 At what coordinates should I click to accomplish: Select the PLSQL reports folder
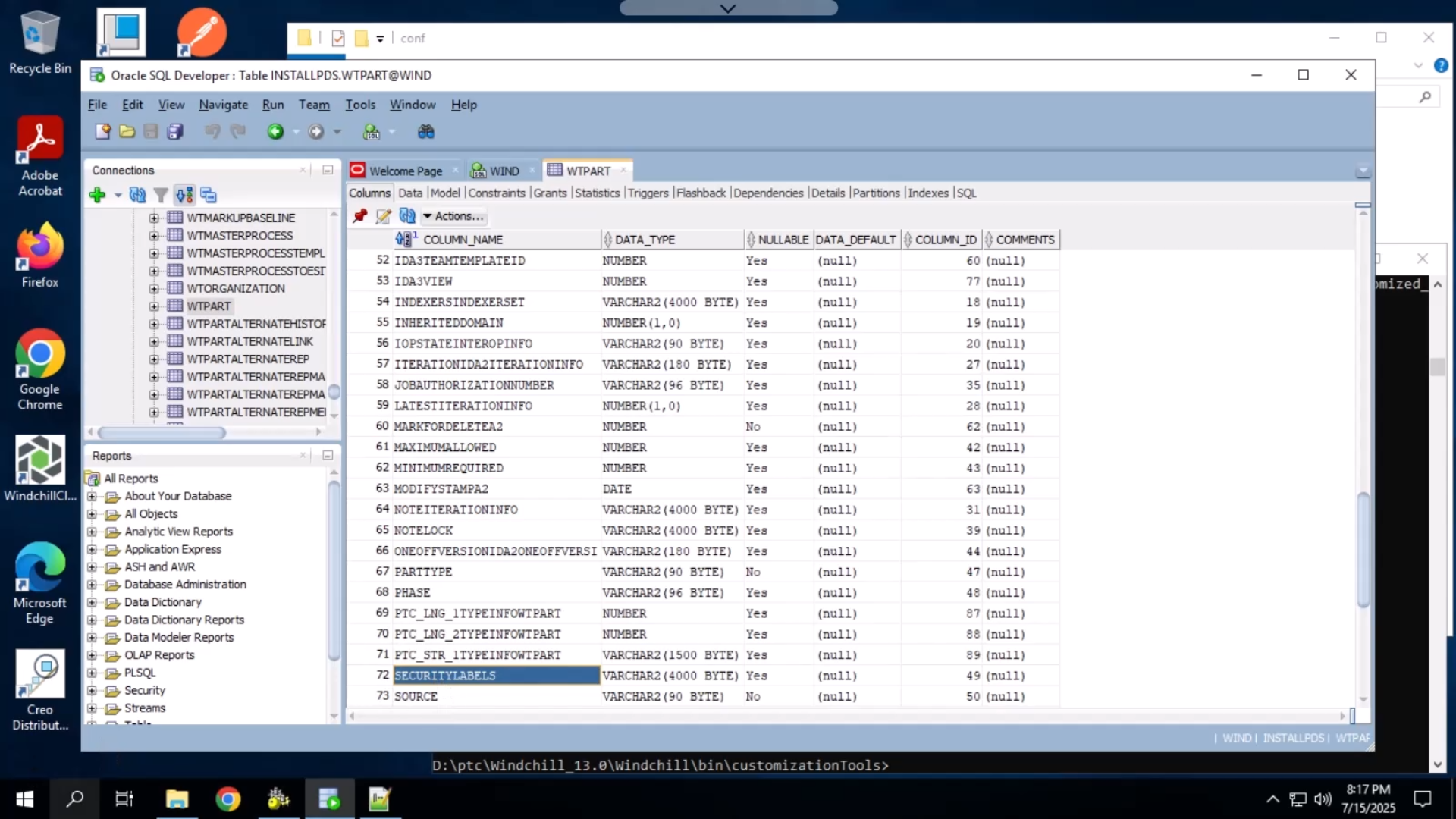click(x=140, y=673)
